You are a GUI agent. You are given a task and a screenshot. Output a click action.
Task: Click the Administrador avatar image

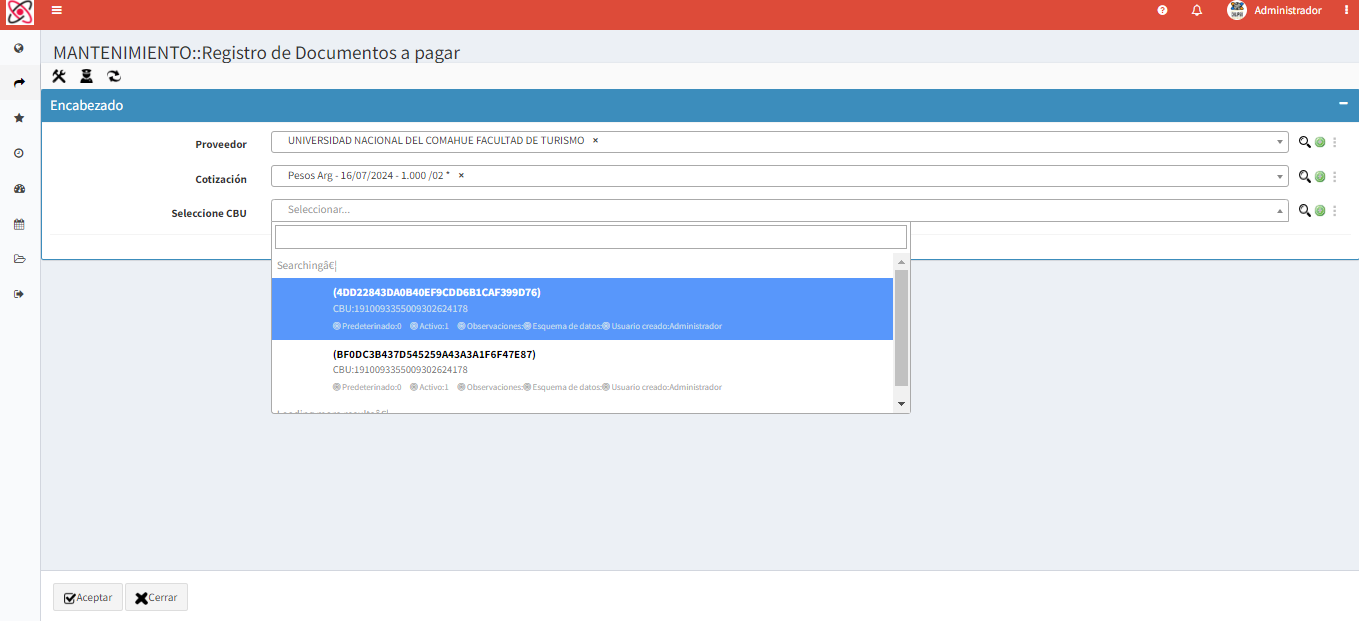pos(1237,10)
